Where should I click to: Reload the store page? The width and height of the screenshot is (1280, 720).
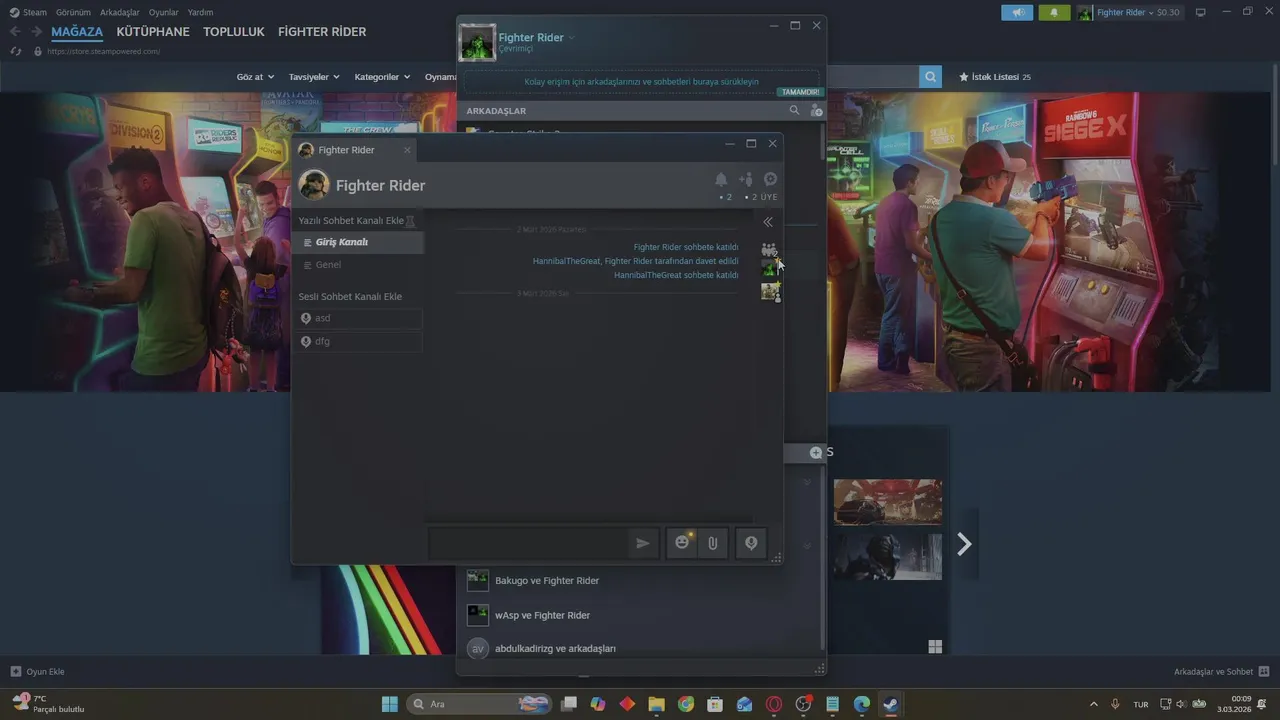(15, 51)
